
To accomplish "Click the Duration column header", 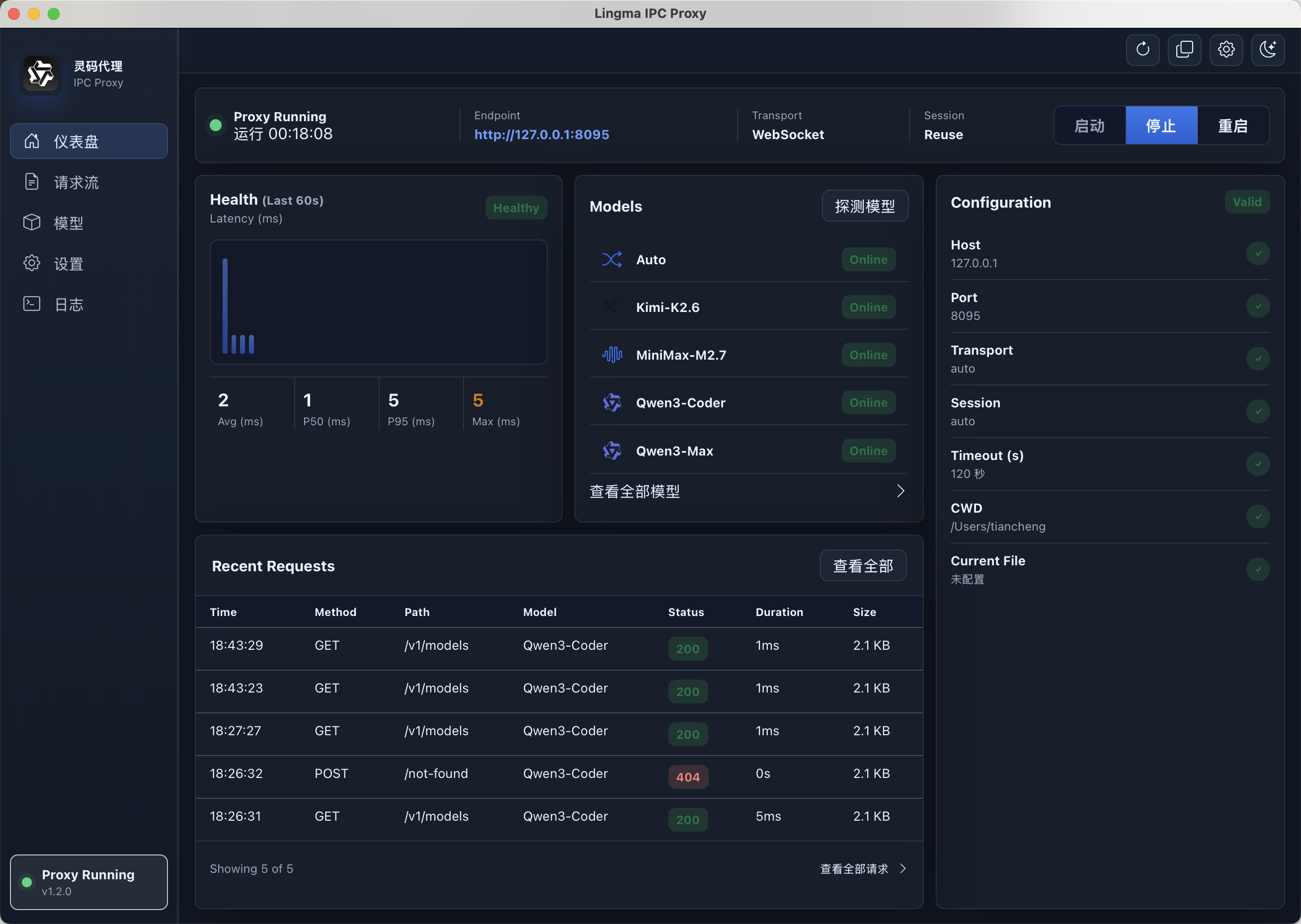I will (x=779, y=612).
